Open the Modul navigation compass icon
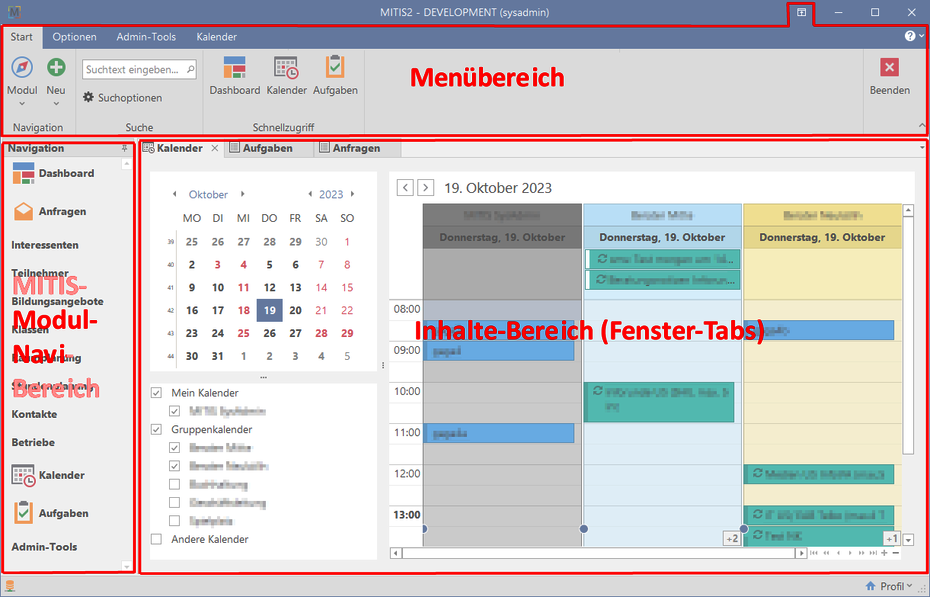This screenshot has width=930, height=597. click(x=21, y=69)
